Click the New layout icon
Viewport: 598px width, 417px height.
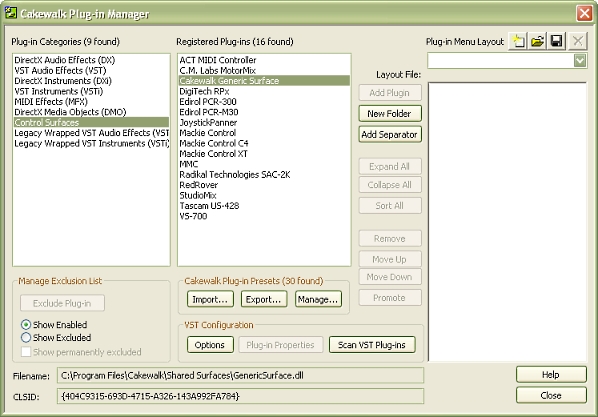coord(518,41)
